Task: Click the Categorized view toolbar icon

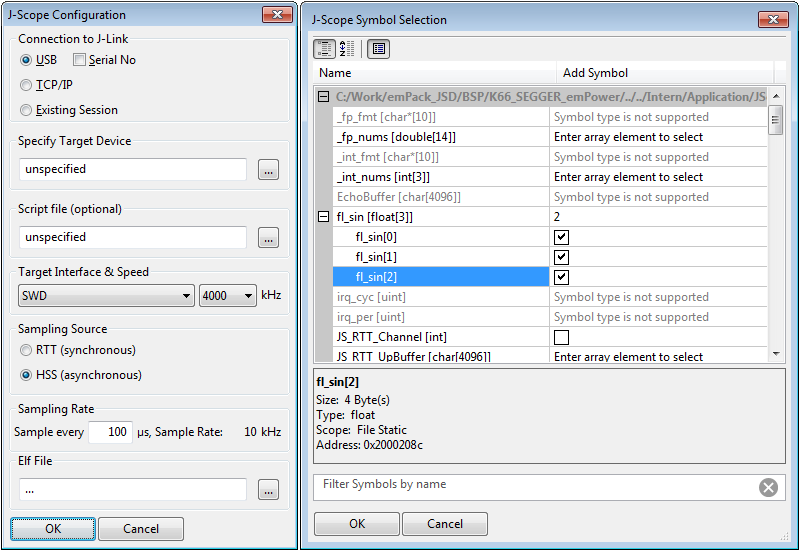Action: 325,48
